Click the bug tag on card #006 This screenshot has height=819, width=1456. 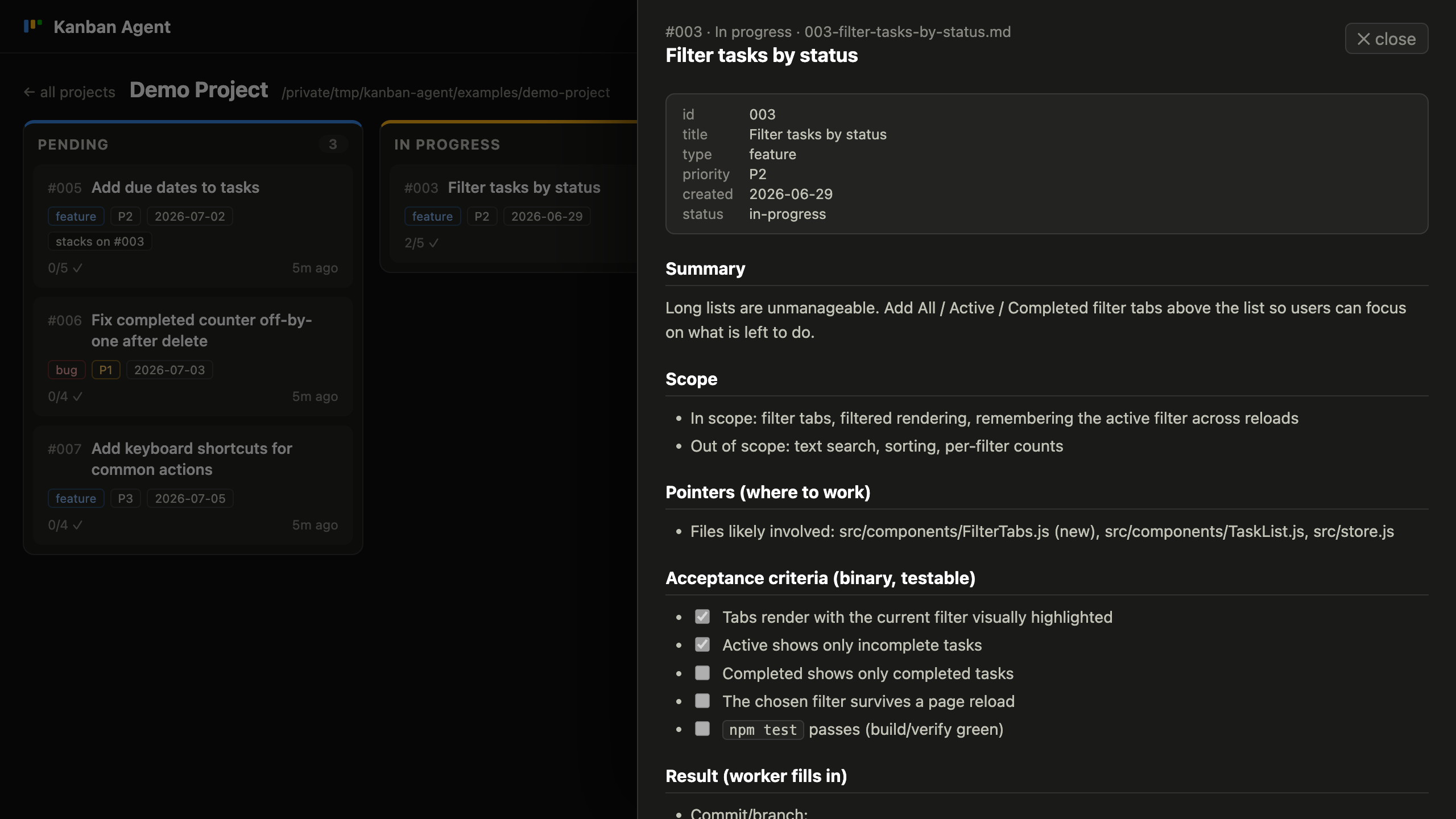point(67,370)
